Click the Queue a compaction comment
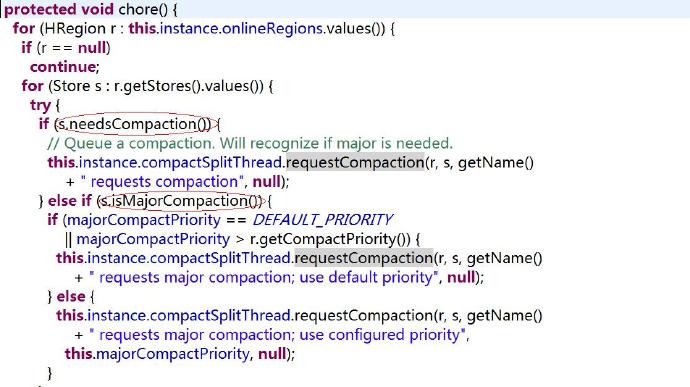Screen dimensions: 690x387 pos(250,144)
